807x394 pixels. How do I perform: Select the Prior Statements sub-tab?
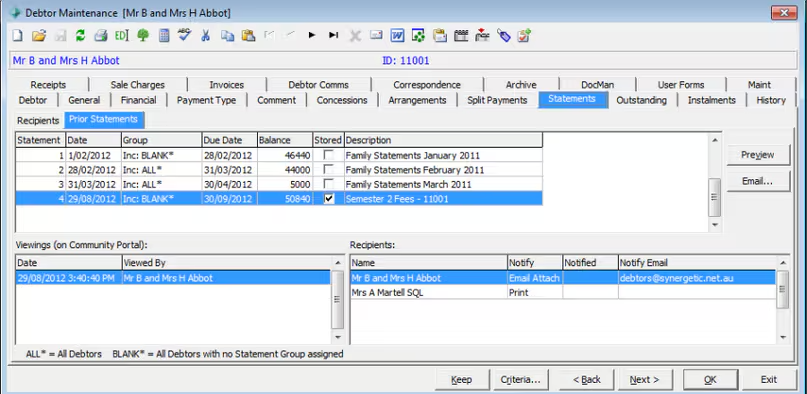pyautogui.click(x=103, y=119)
